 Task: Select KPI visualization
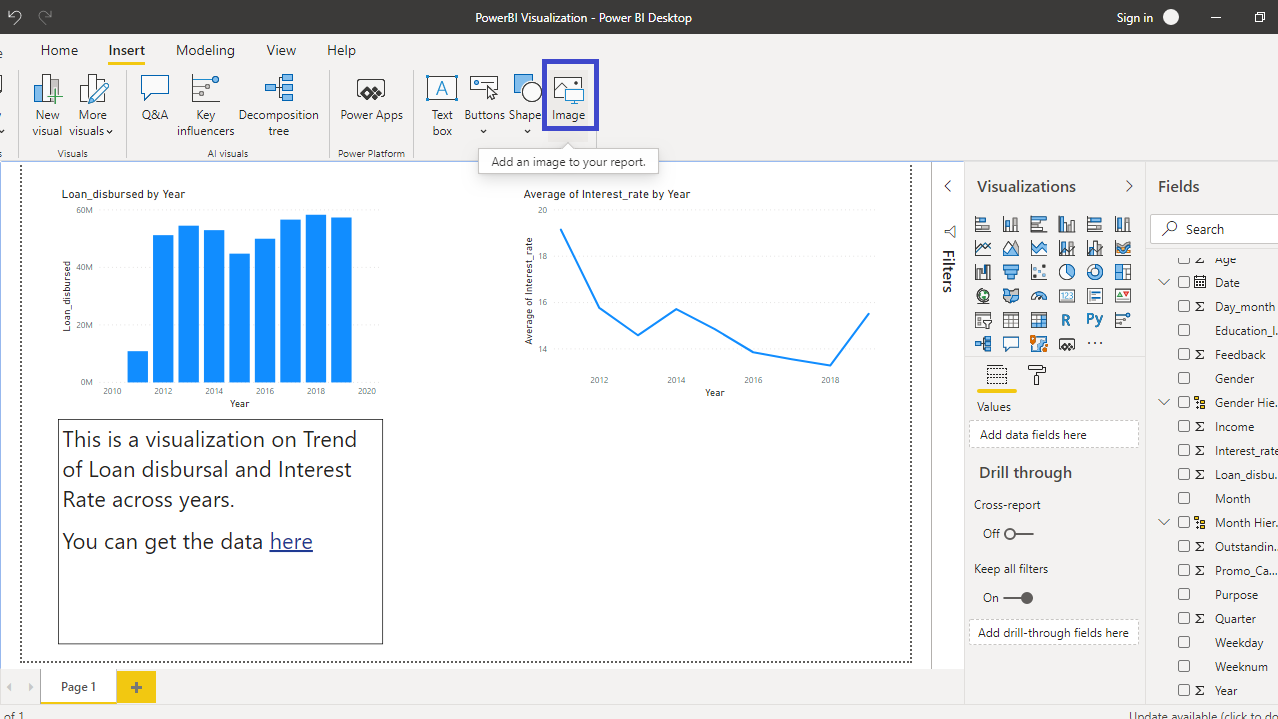pos(1123,296)
